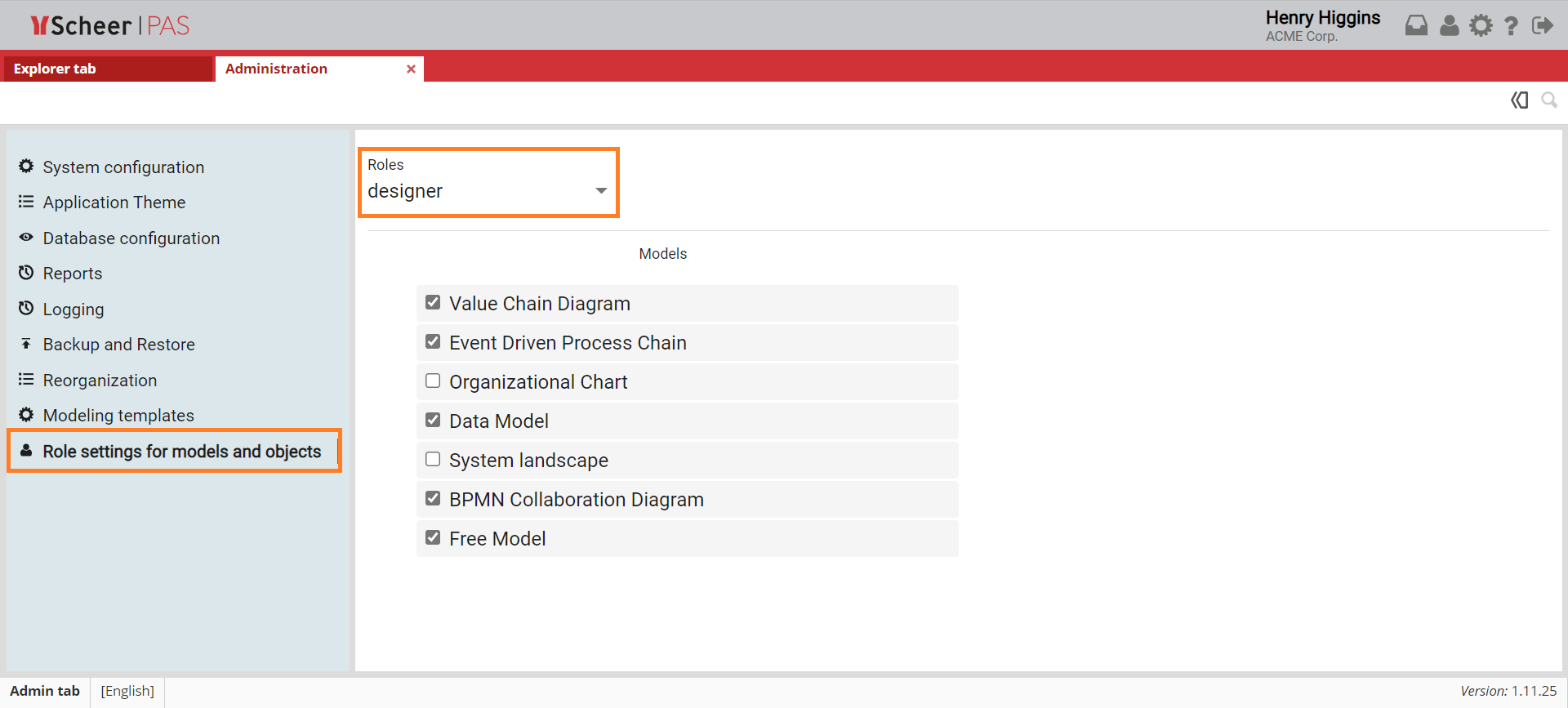Open Modeling templates in the sidebar
The image size is (1568, 708).
(118, 416)
